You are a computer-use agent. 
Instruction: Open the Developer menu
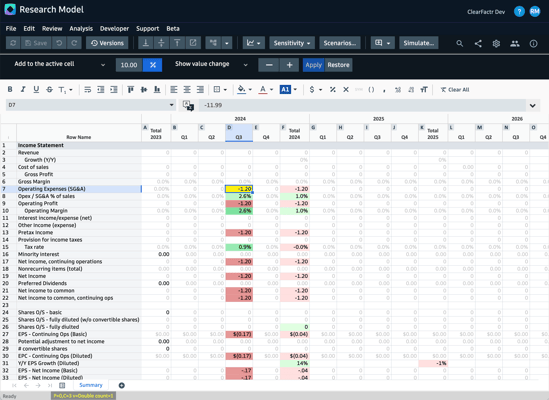click(x=114, y=29)
